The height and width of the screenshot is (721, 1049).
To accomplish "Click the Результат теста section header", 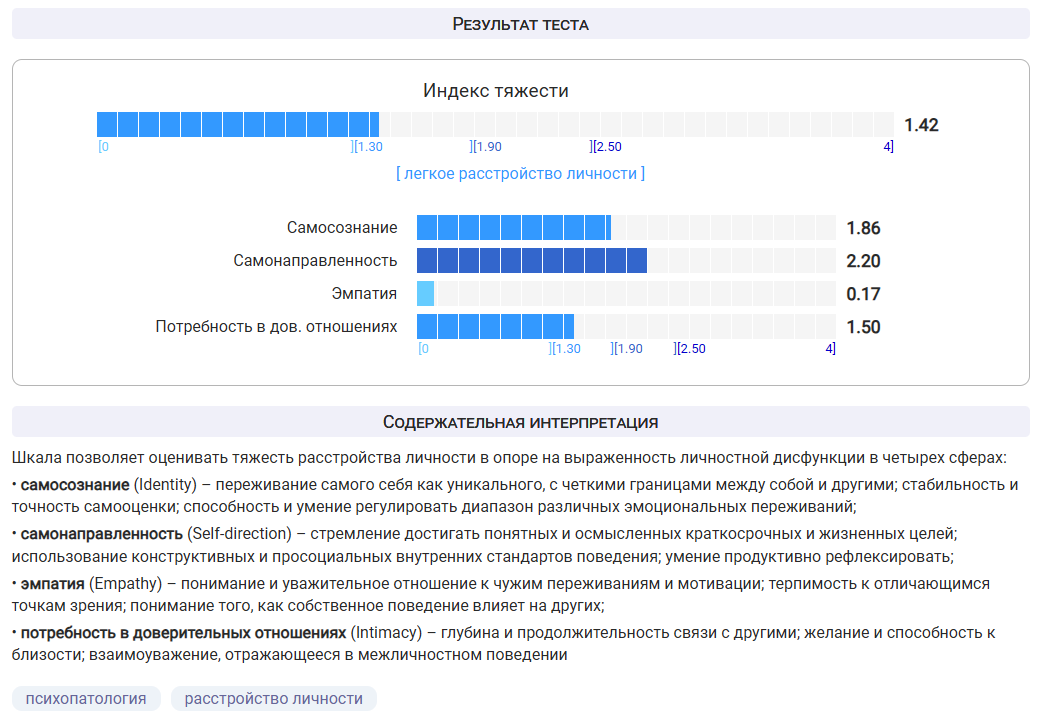I will tap(520, 24).
